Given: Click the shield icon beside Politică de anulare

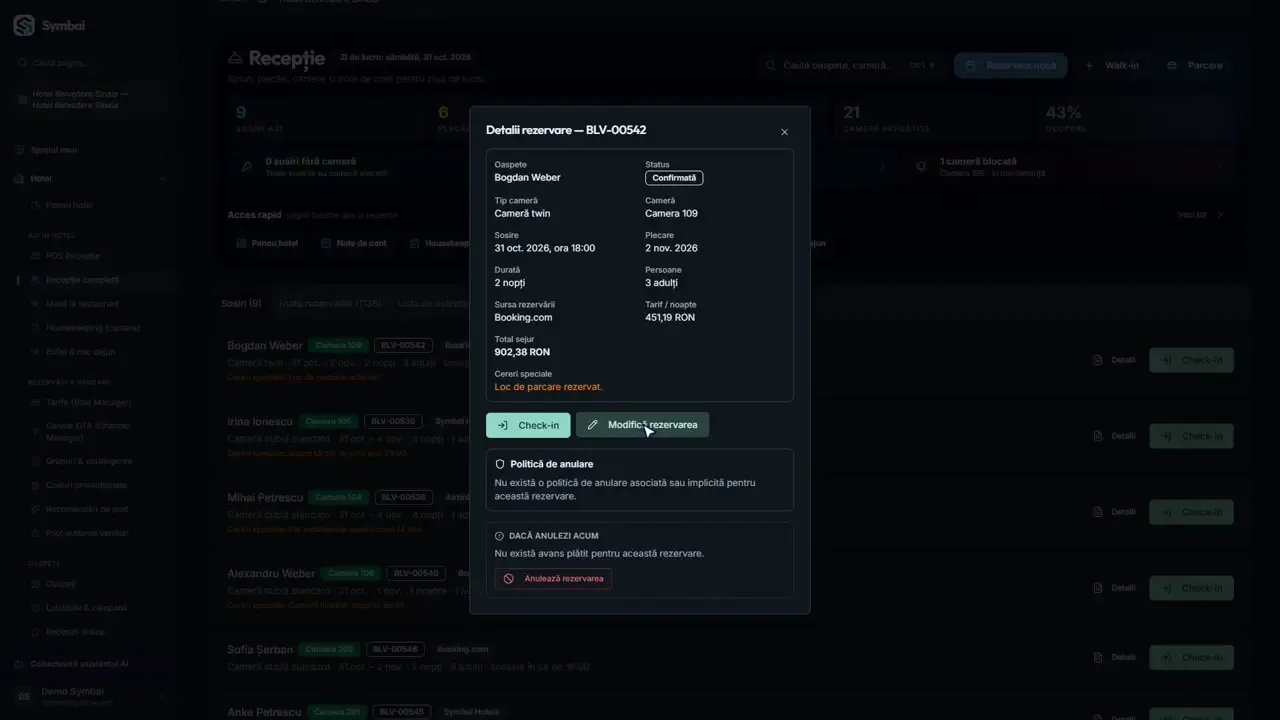Looking at the screenshot, I should coord(500,464).
